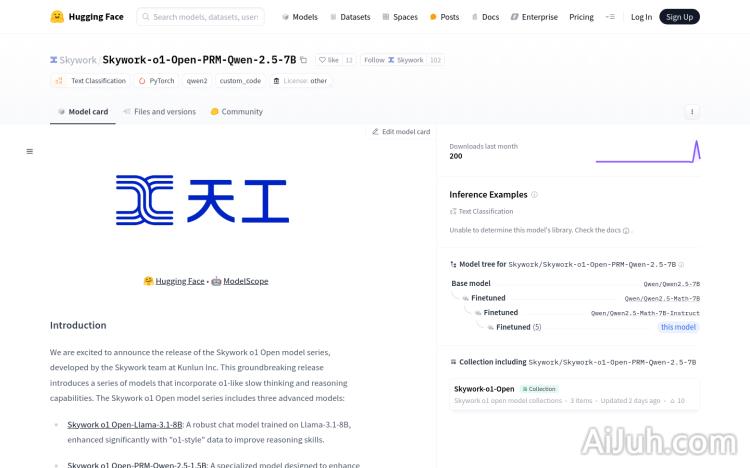Click the Edit model card pencil icon
Image resolution: width=750 pixels, height=468 pixels.
coord(376,132)
